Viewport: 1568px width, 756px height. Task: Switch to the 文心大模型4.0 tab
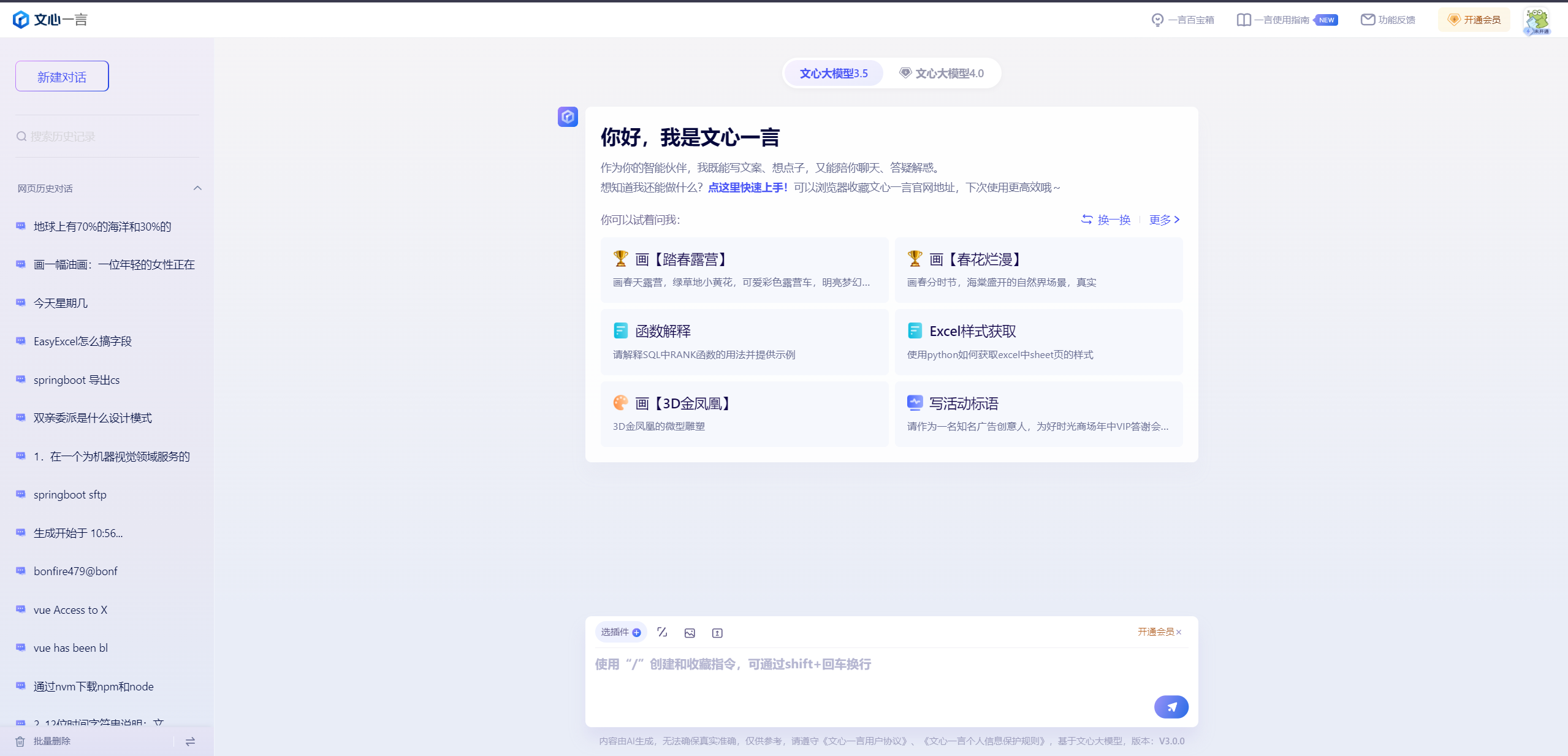coord(942,74)
